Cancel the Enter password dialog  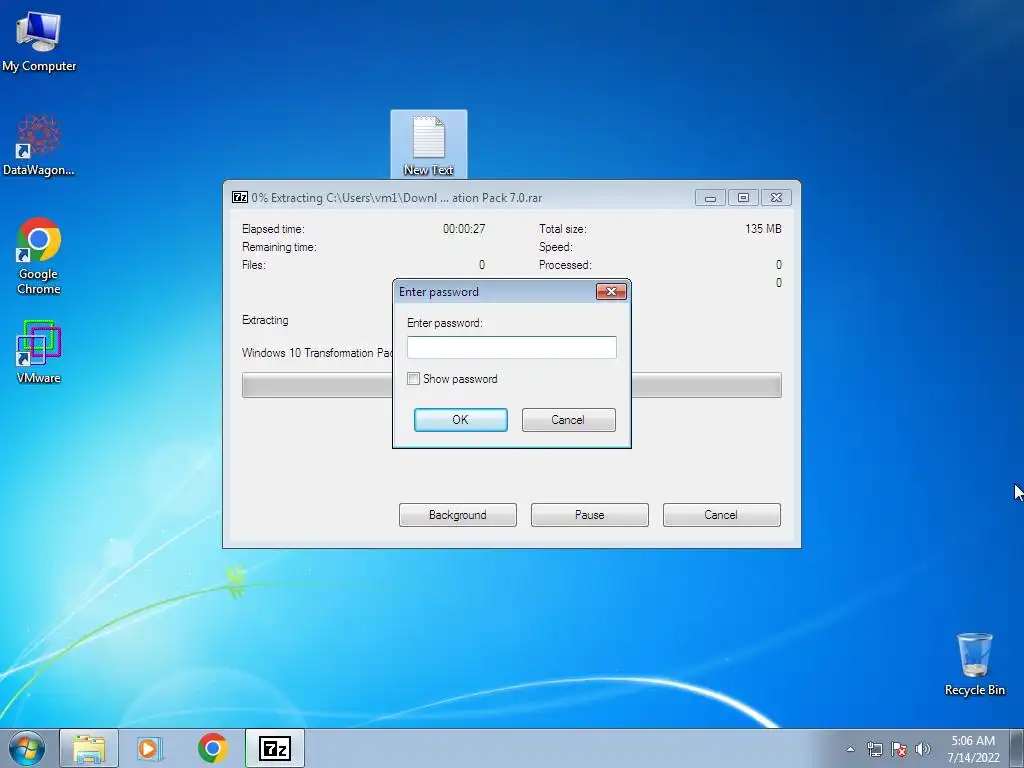(568, 420)
